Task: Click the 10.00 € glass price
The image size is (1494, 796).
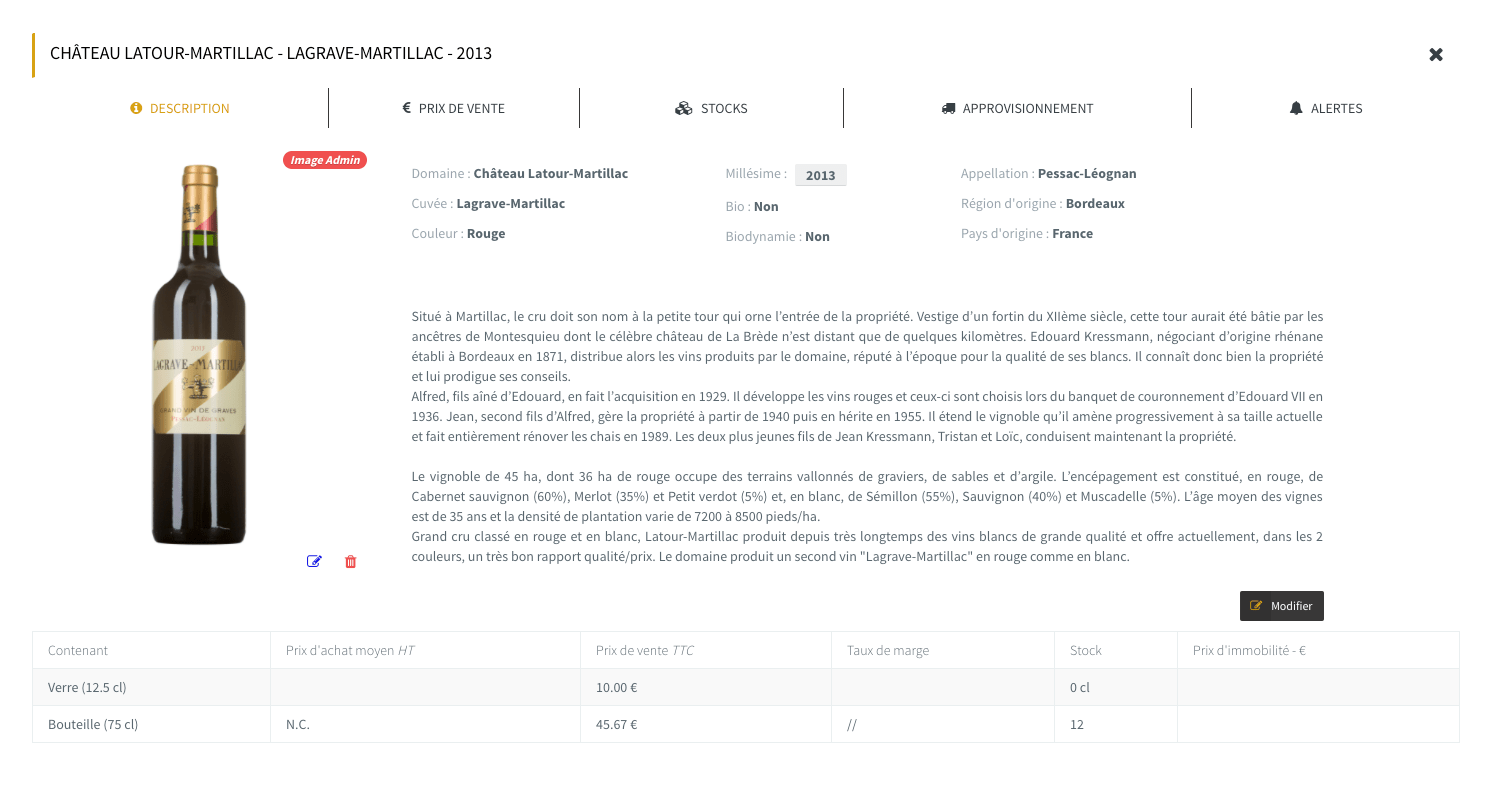Action: (x=616, y=687)
